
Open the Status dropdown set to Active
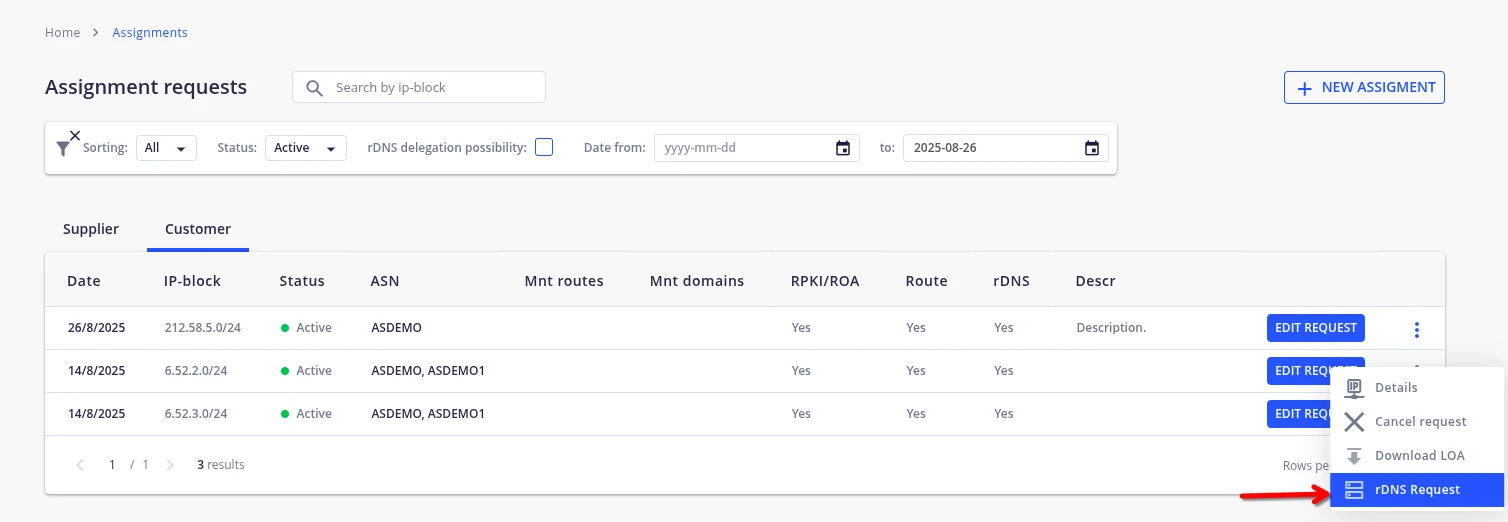point(306,148)
